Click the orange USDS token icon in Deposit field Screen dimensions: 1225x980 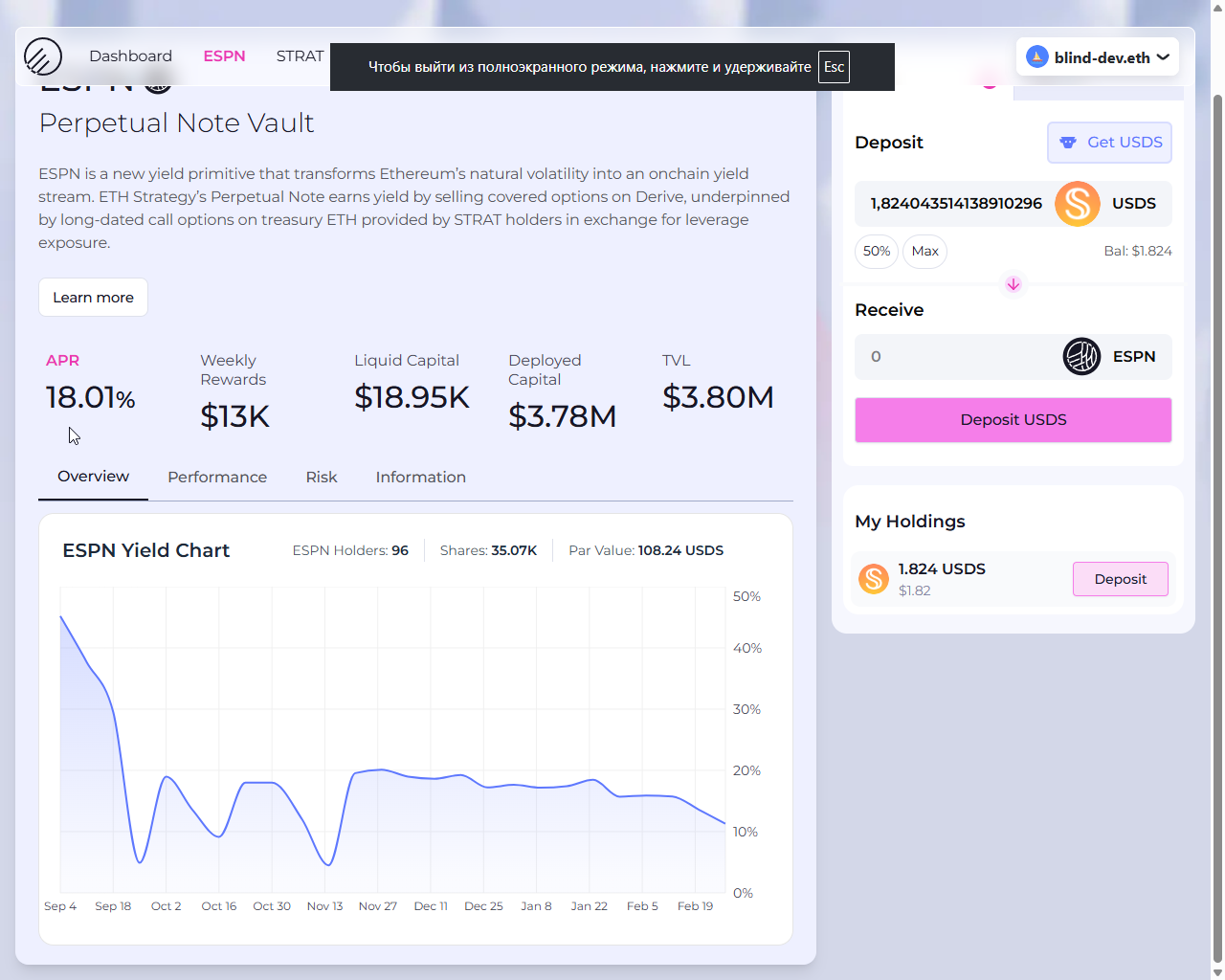click(x=1077, y=203)
